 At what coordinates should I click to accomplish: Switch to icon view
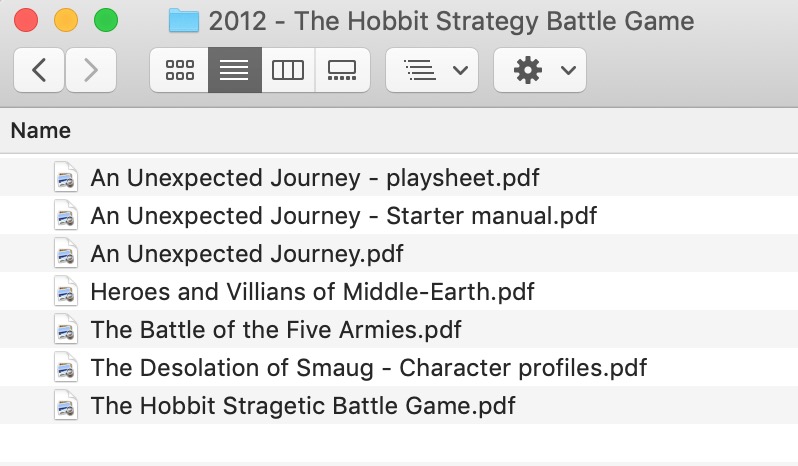coord(179,70)
